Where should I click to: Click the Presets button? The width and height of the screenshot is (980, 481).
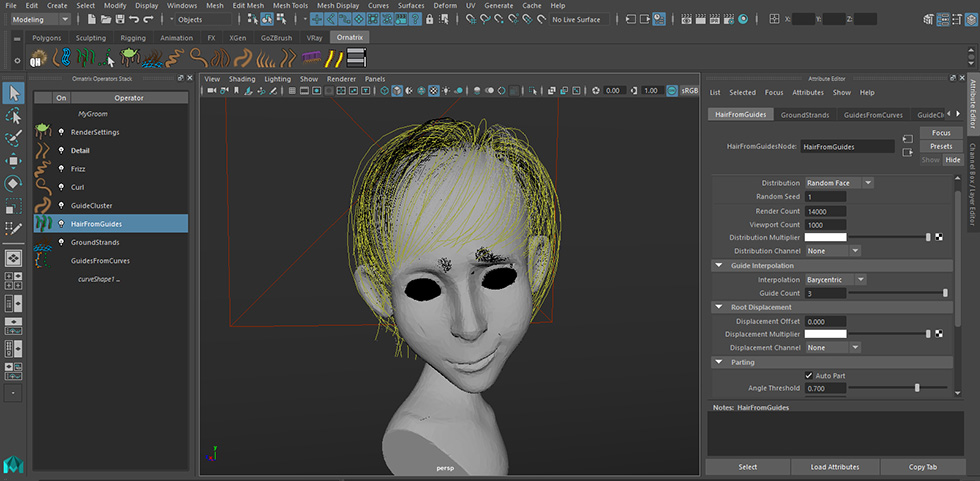[940, 146]
